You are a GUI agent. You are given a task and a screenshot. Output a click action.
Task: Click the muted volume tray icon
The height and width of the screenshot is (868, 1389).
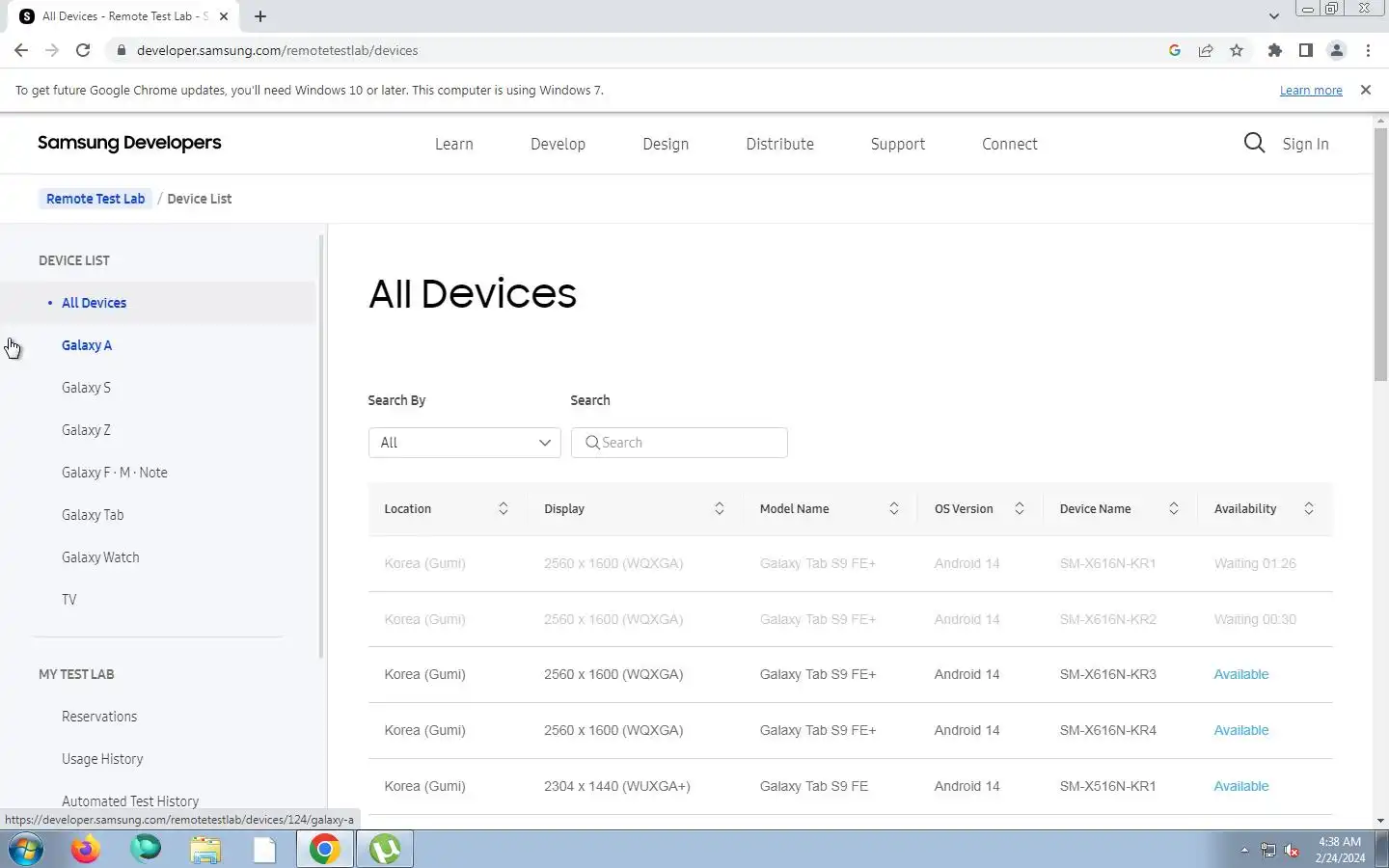click(x=1292, y=850)
